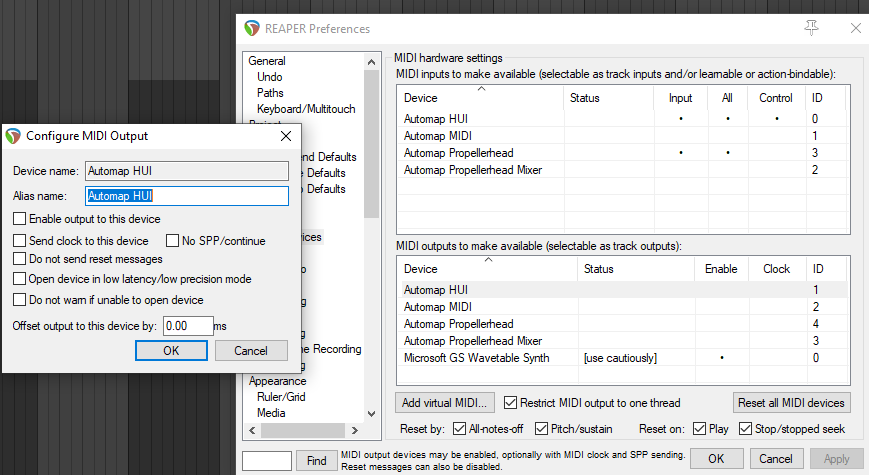Select Appearance in the preferences tree

tap(277, 381)
